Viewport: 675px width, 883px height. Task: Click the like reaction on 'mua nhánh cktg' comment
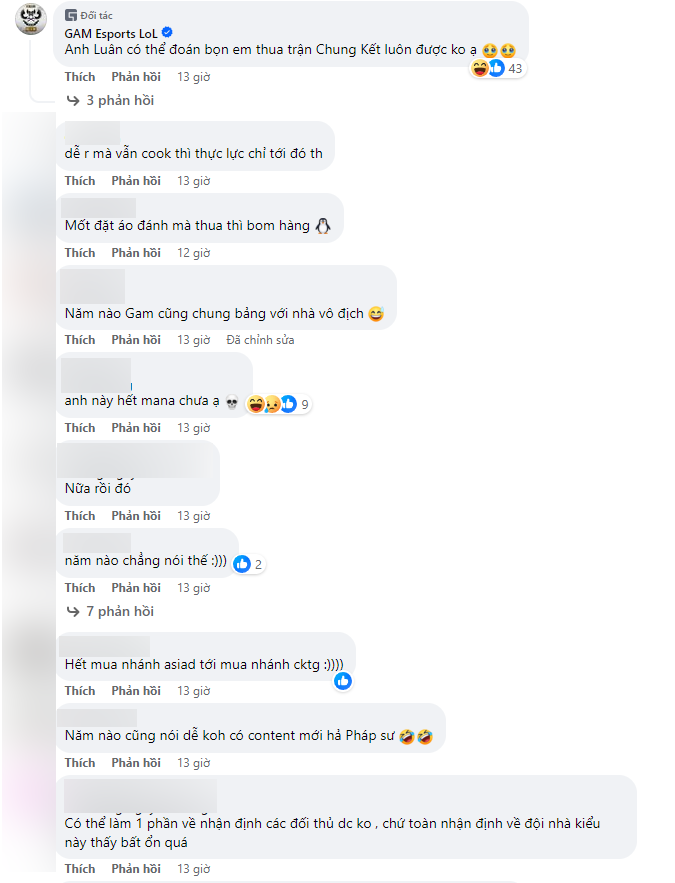[343, 681]
